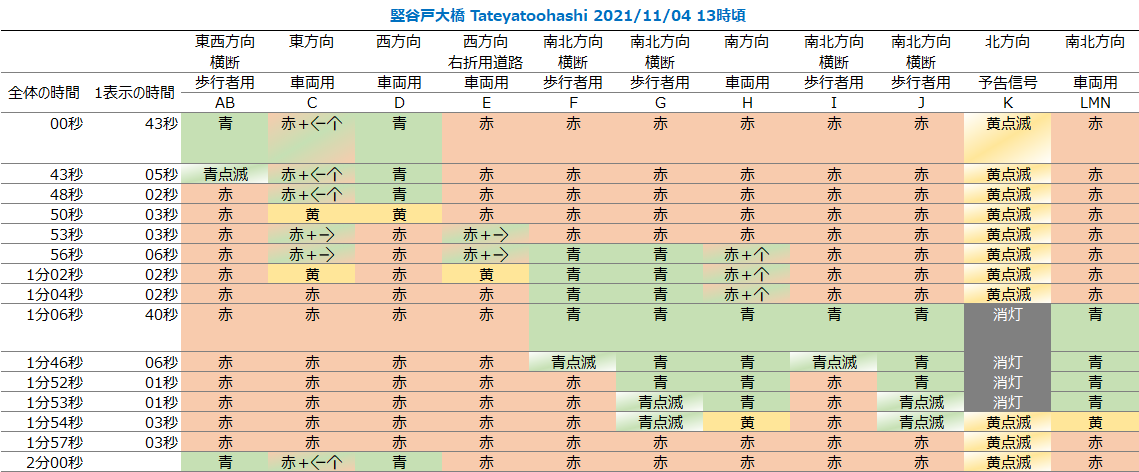Viewport: 1139px width, 472px height.
Task: Click the 黄 cell in column H
Action: click(747, 422)
